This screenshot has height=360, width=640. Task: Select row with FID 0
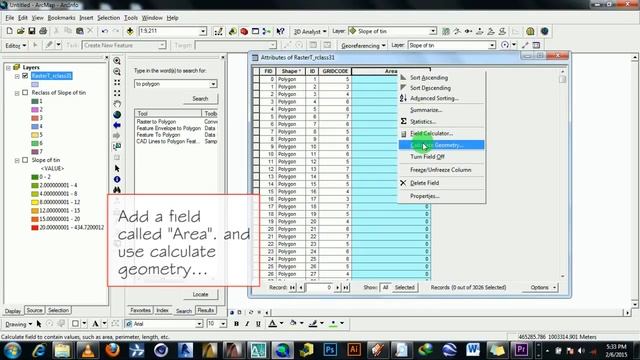tap(256, 79)
